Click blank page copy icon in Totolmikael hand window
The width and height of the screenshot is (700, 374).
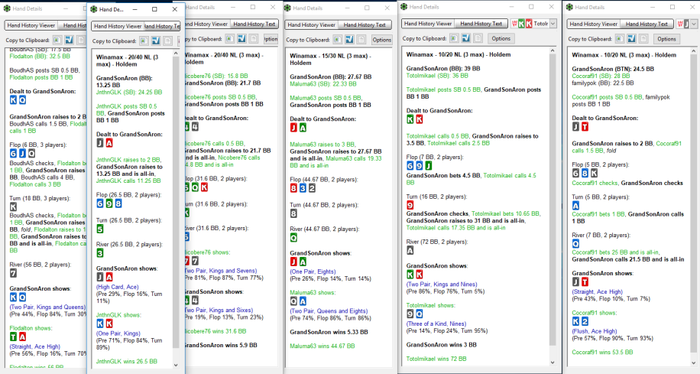[478, 38]
